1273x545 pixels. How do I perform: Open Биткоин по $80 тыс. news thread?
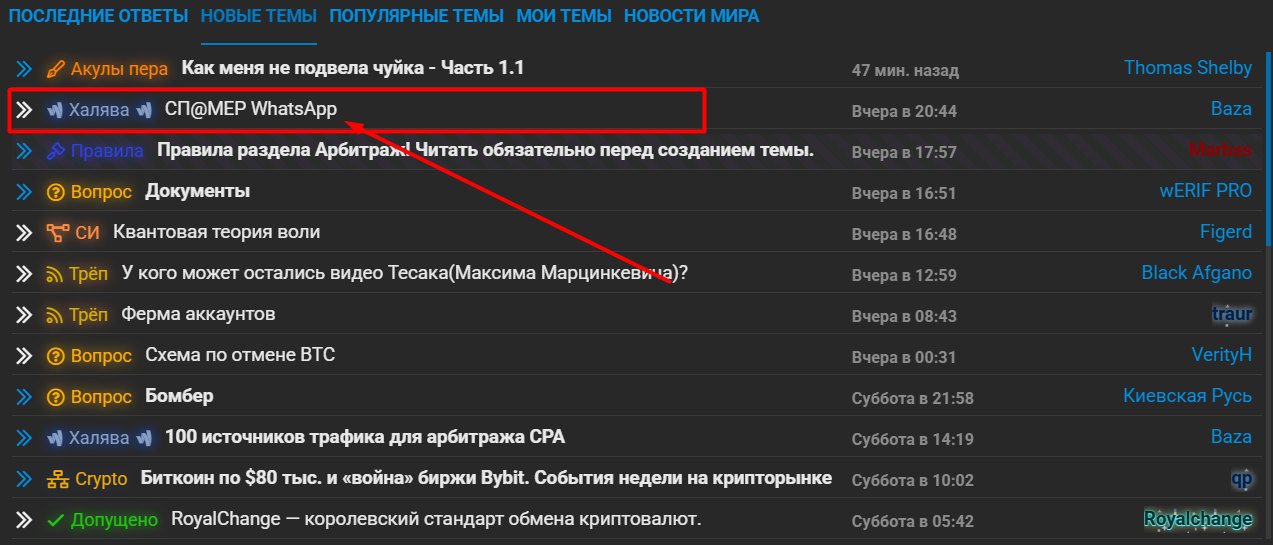[x=487, y=478]
